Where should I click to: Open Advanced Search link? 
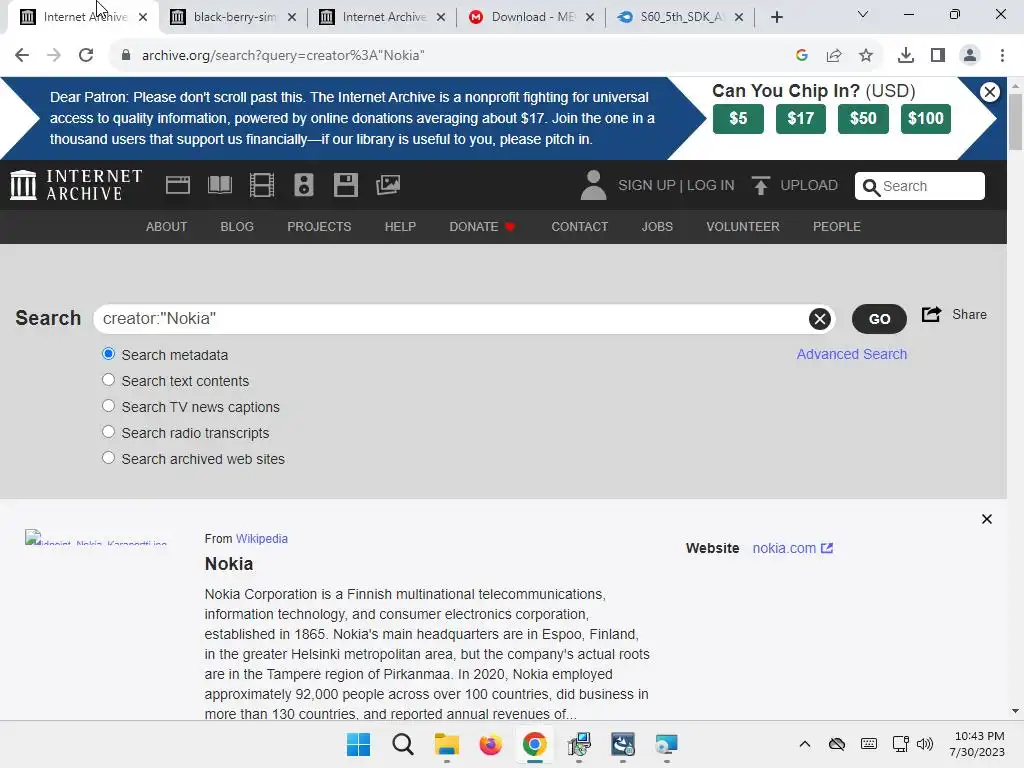click(852, 354)
